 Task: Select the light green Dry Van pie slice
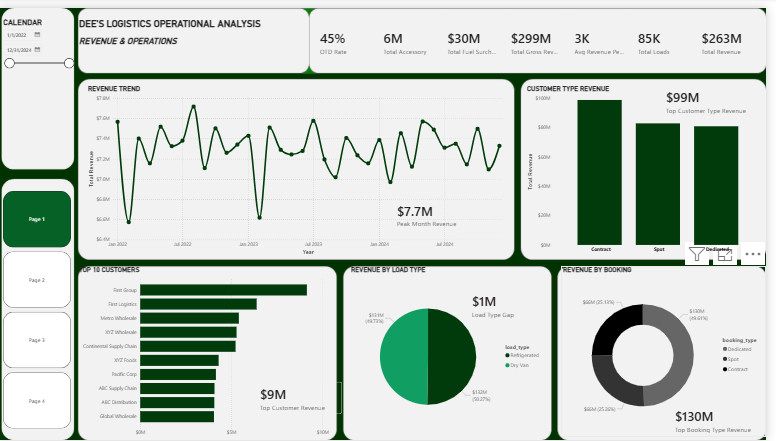pyautogui.click(x=403, y=356)
